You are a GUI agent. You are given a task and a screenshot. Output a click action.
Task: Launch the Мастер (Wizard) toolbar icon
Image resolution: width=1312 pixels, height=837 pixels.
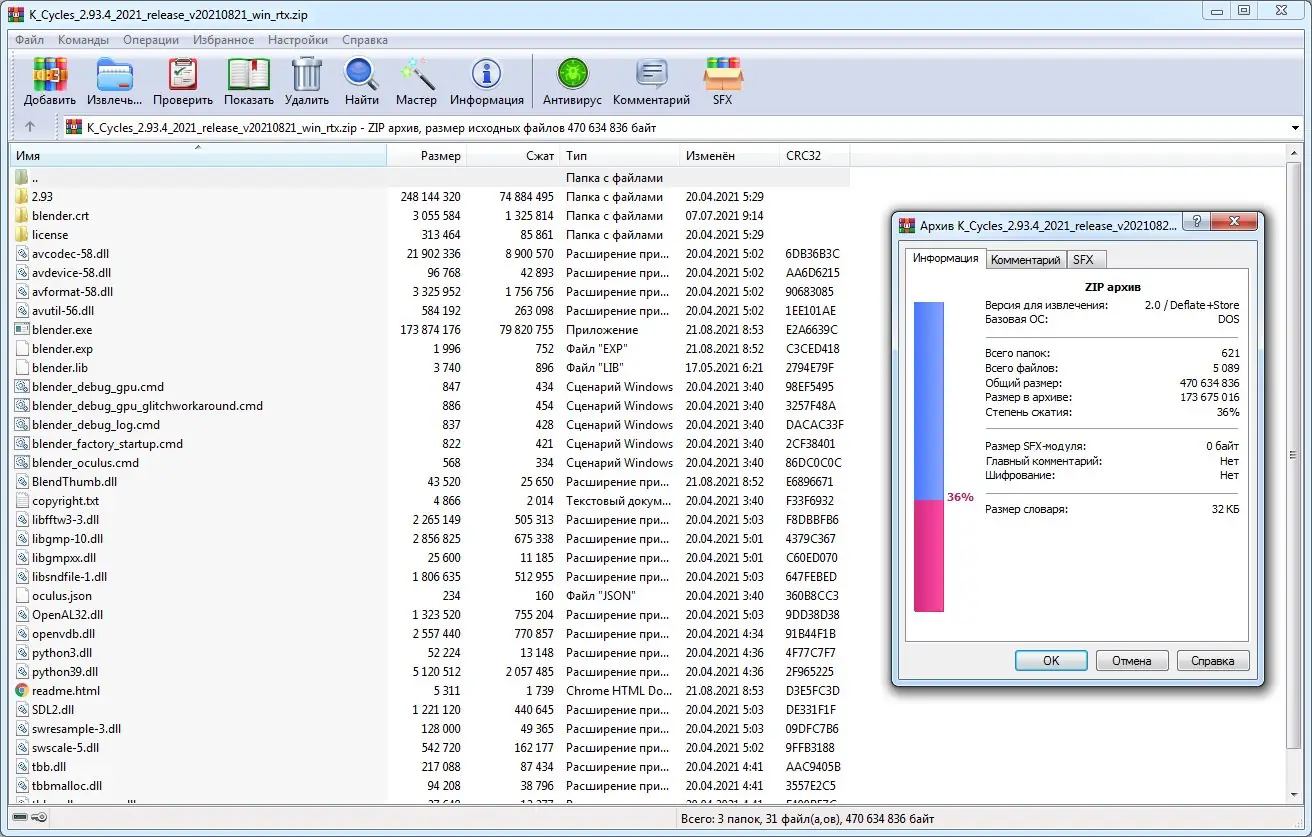pos(416,75)
